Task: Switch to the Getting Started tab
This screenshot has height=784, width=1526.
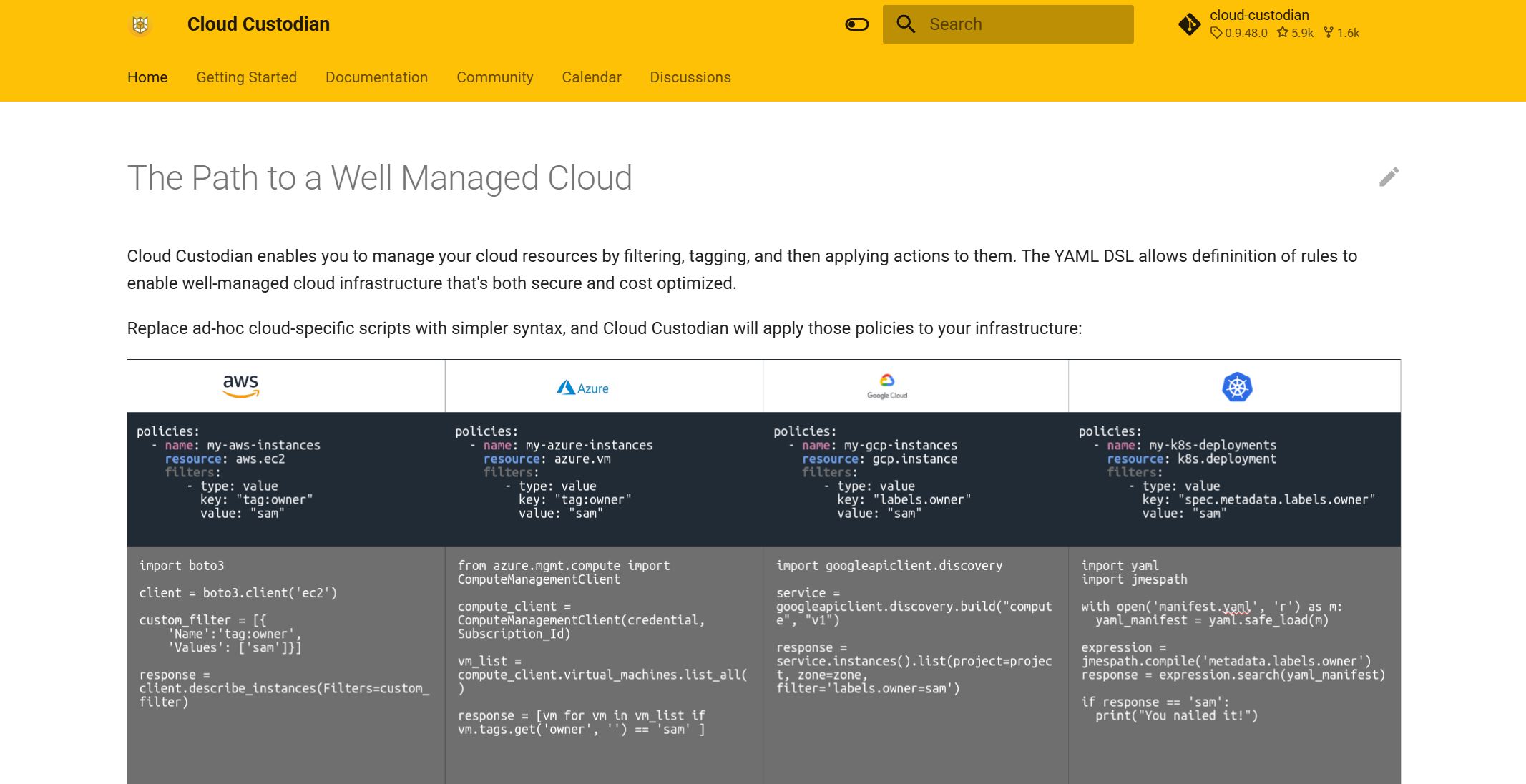Action: pyautogui.click(x=246, y=77)
